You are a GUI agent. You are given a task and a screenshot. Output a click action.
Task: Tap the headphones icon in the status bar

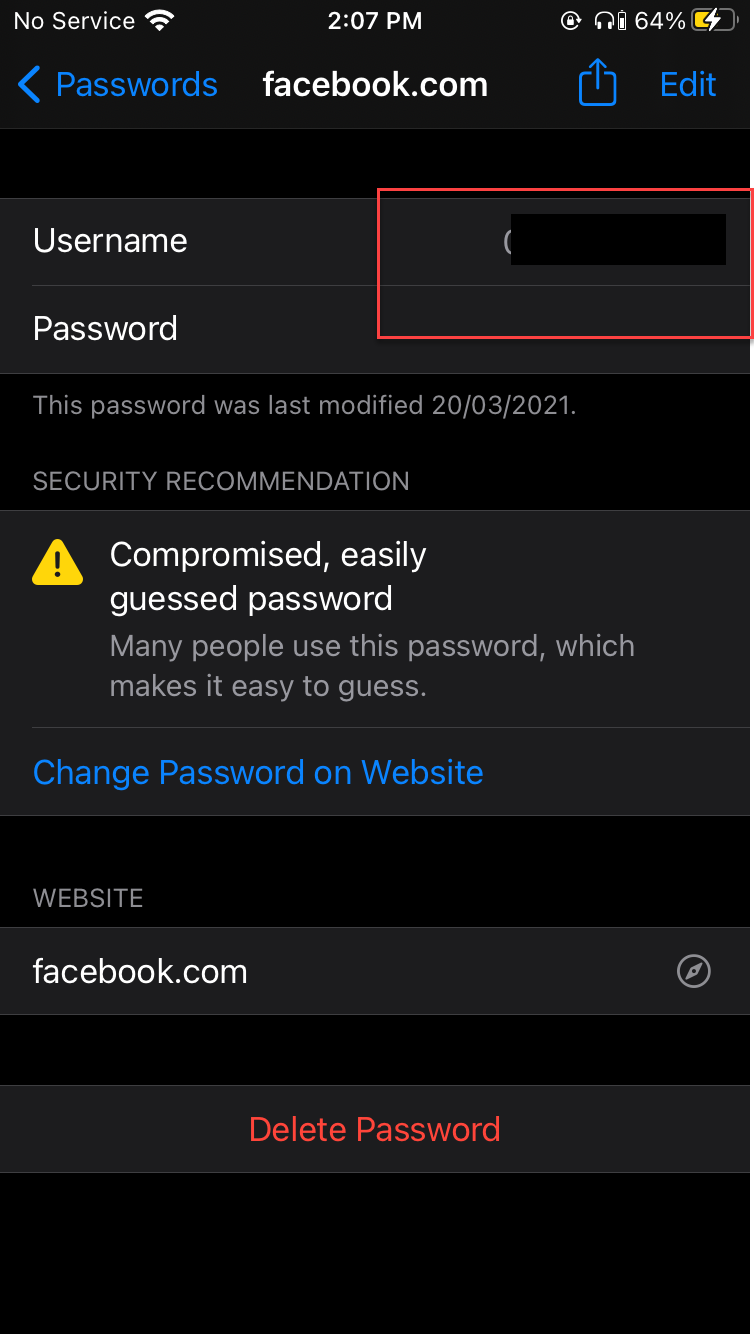(604, 20)
